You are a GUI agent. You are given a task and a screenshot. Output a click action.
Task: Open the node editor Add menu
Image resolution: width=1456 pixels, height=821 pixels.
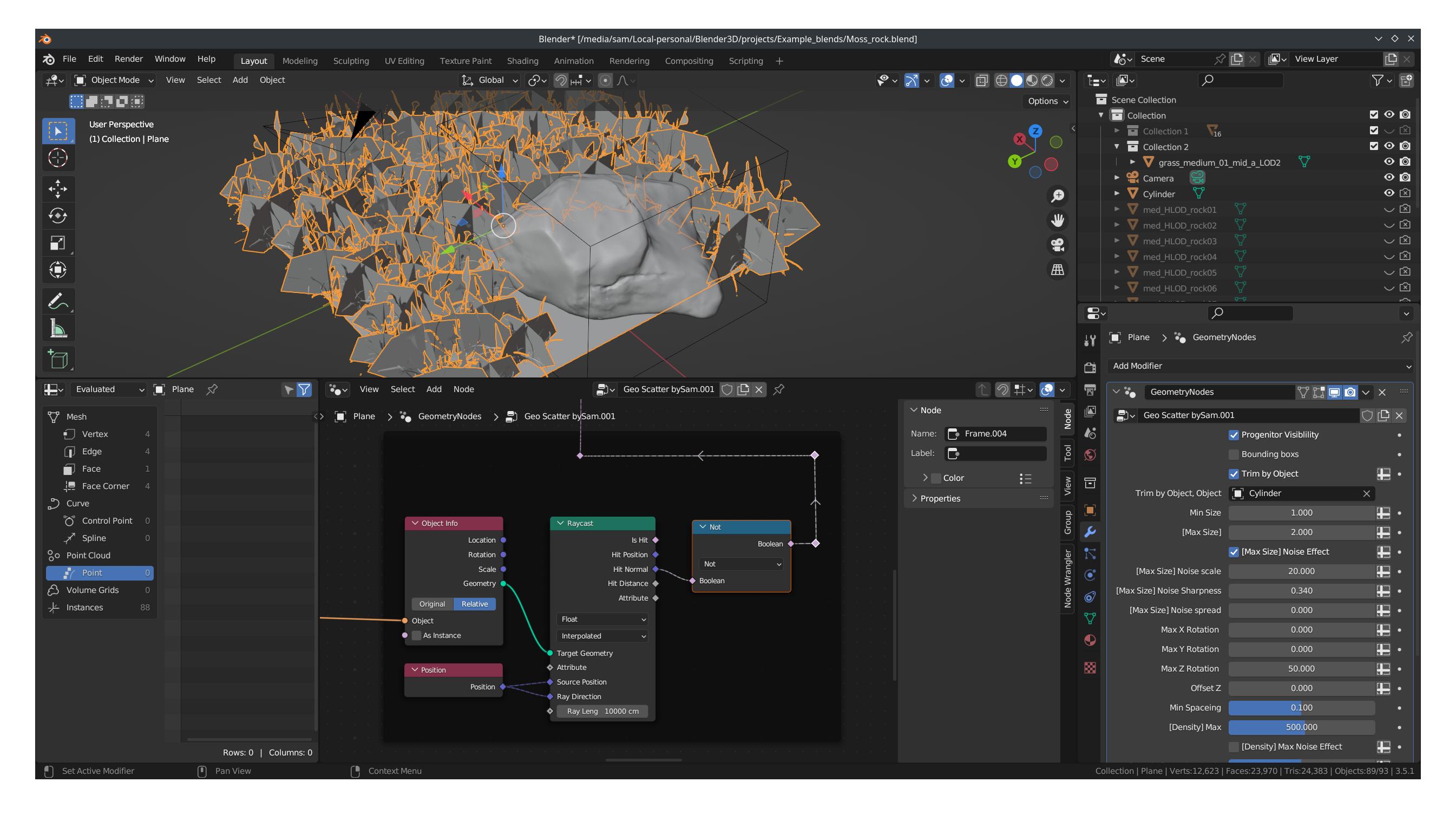[434, 389]
